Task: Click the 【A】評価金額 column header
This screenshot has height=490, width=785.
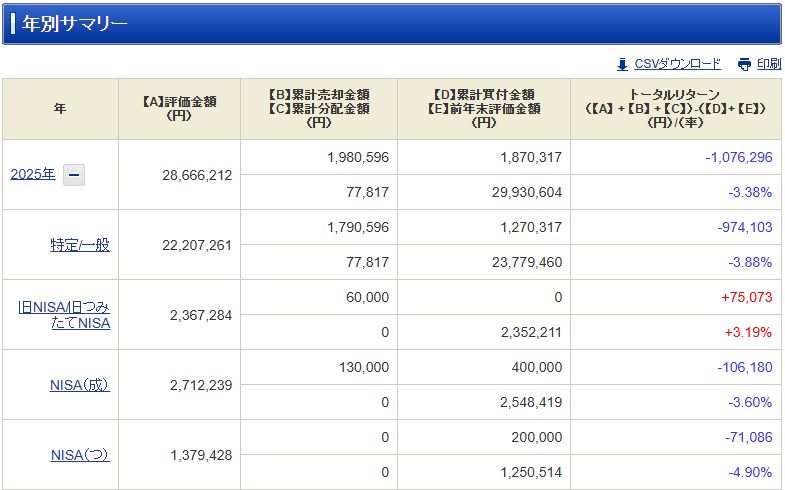Action: tap(179, 109)
